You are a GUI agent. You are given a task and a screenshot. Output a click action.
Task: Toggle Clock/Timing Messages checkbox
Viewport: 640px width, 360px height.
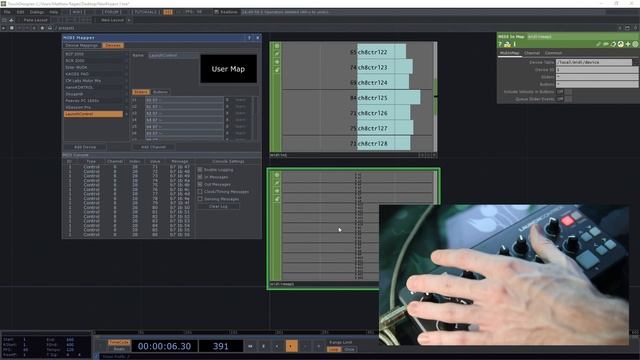tap(200, 191)
